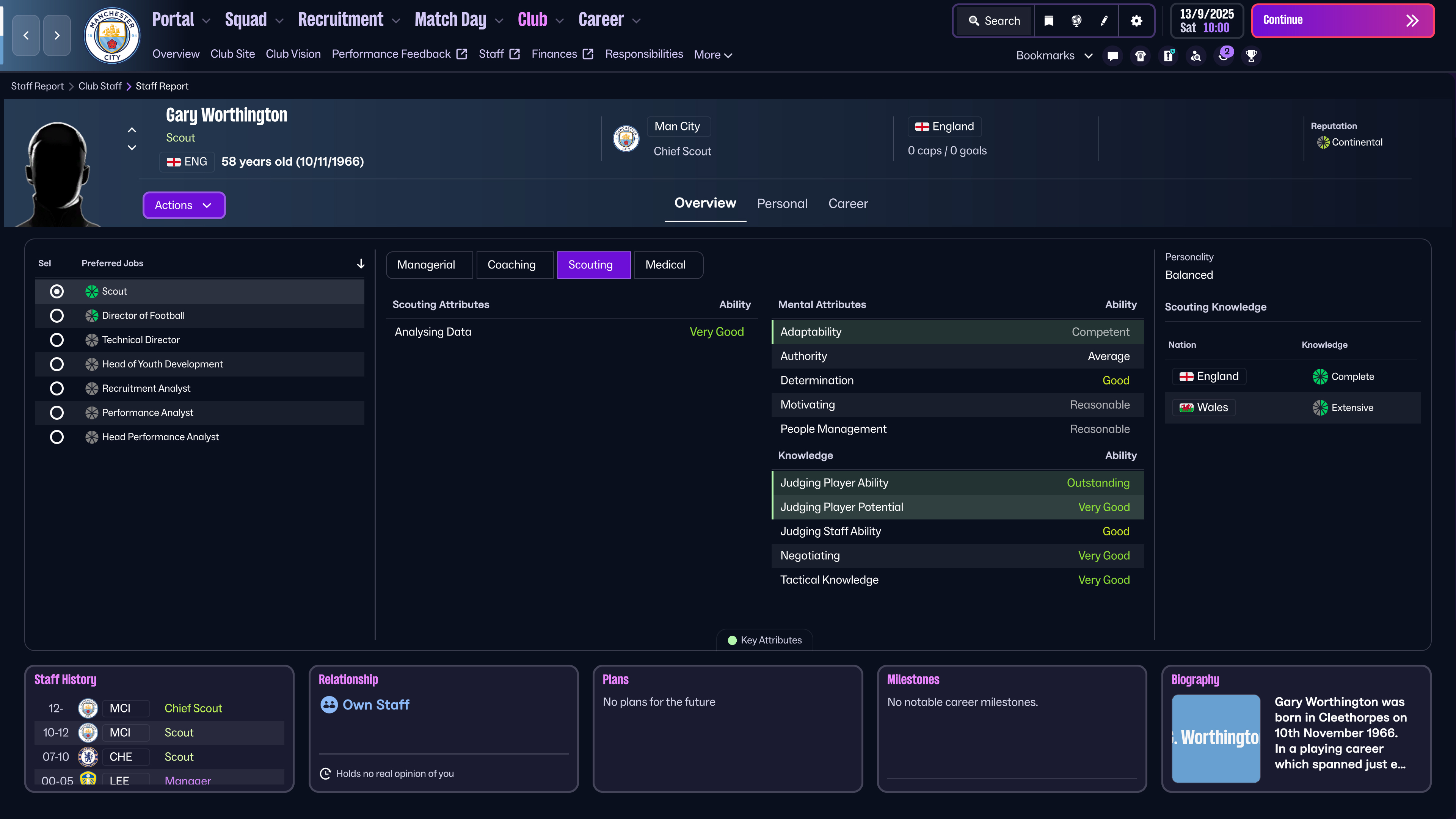This screenshot has width=1456, height=819.
Task: Click the player search scouting shortcut icon
Action: [x=1196, y=55]
